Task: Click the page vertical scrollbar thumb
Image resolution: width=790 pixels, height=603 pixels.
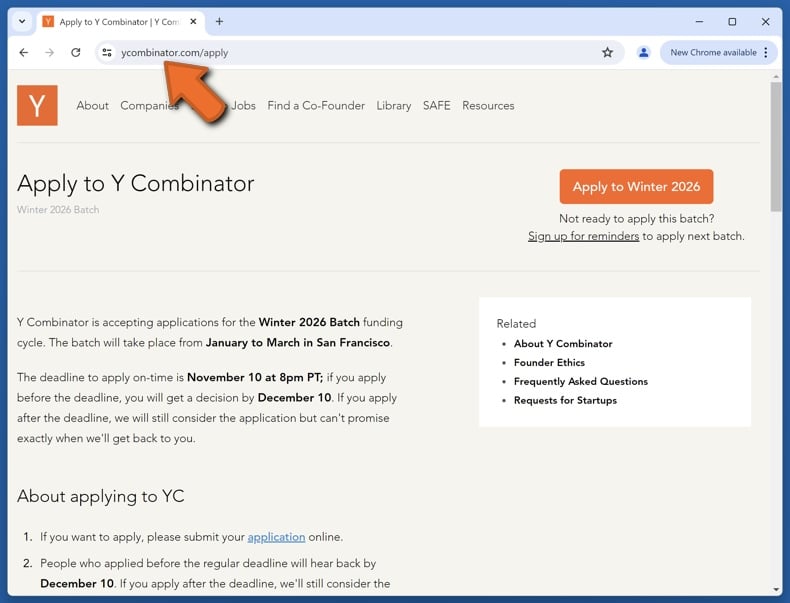Action: point(776,146)
